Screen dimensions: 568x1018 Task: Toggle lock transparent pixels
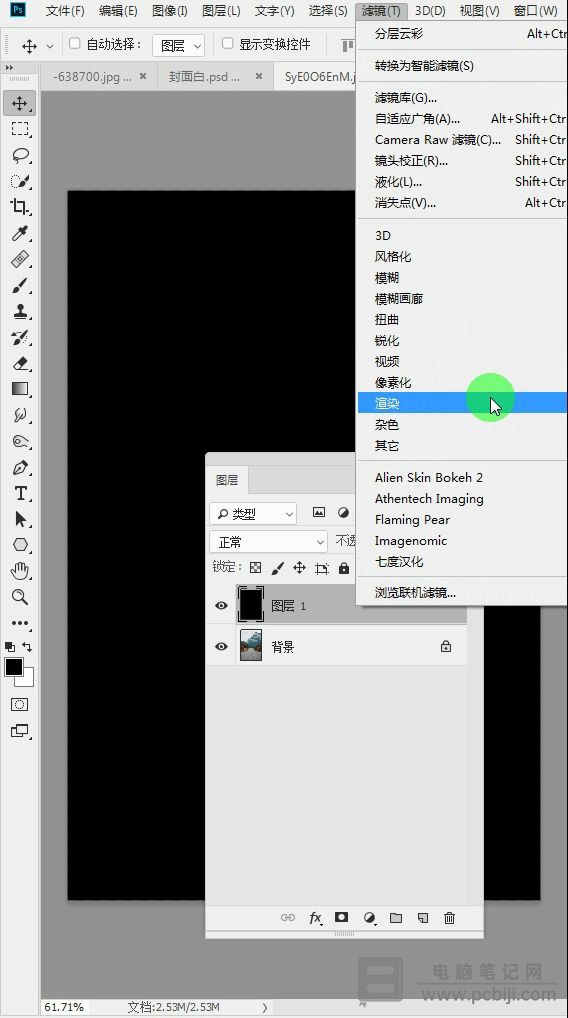(x=256, y=568)
